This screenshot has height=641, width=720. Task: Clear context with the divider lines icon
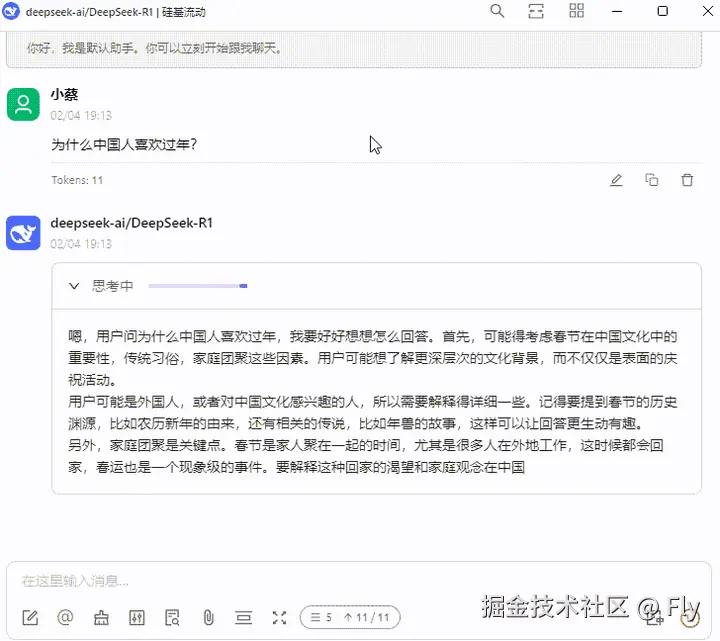tap(243, 618)
